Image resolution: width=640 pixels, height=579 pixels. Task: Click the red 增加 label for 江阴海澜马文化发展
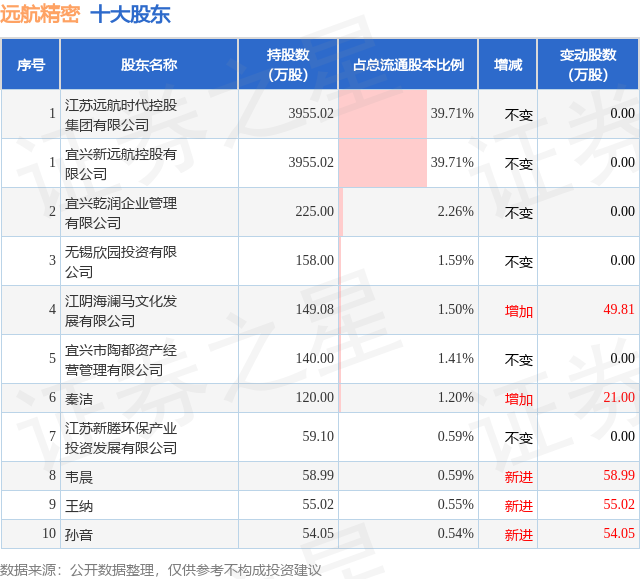[x=518, y=311]
